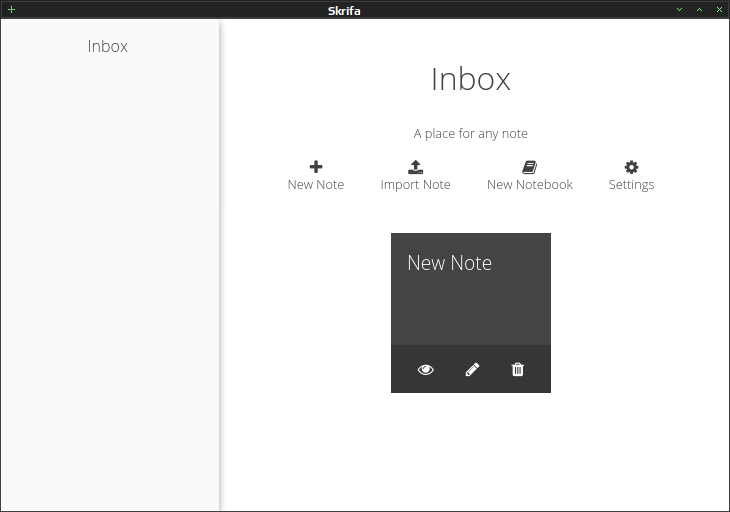The height and width of the screenshot is (512, 730).
Task: Close the Skrifa window
Action: tap(719, 9)
